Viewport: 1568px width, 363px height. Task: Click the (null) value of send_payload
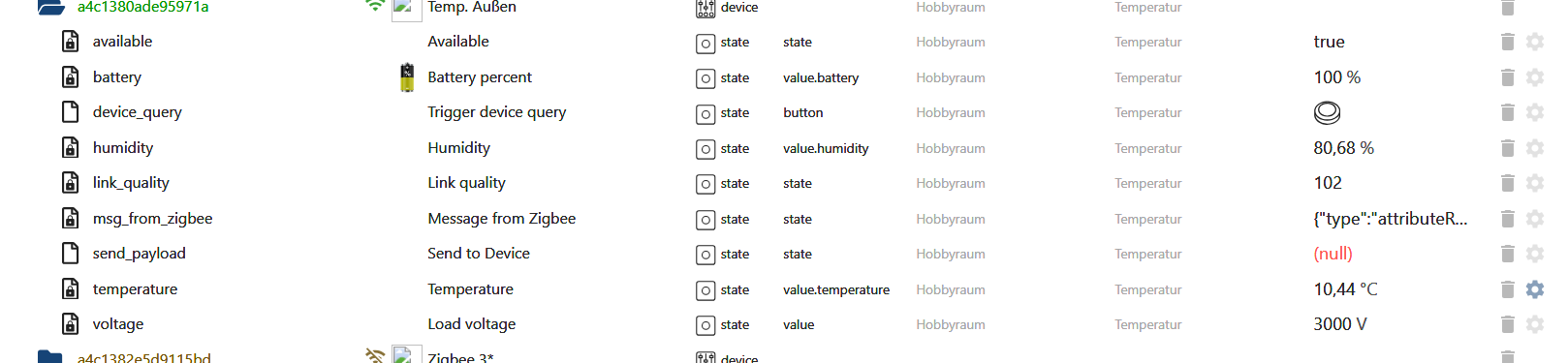point(1333,254)
